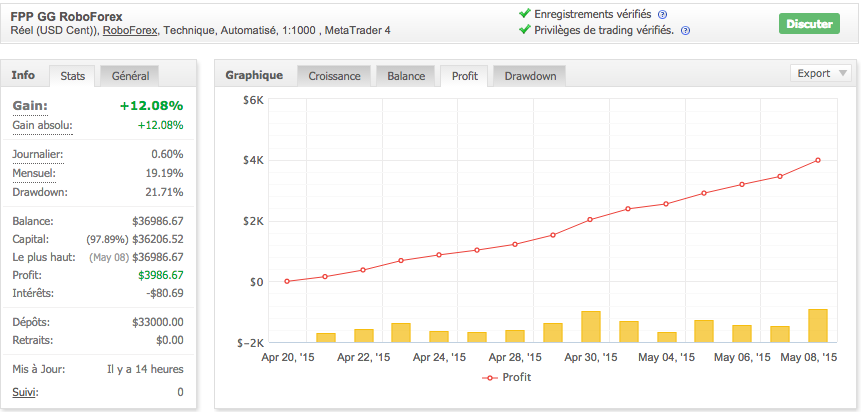Click help icon beside Privilèges de trading vérifiés
This screenshot has width=861, height=412.
click(x=684, y=31)
